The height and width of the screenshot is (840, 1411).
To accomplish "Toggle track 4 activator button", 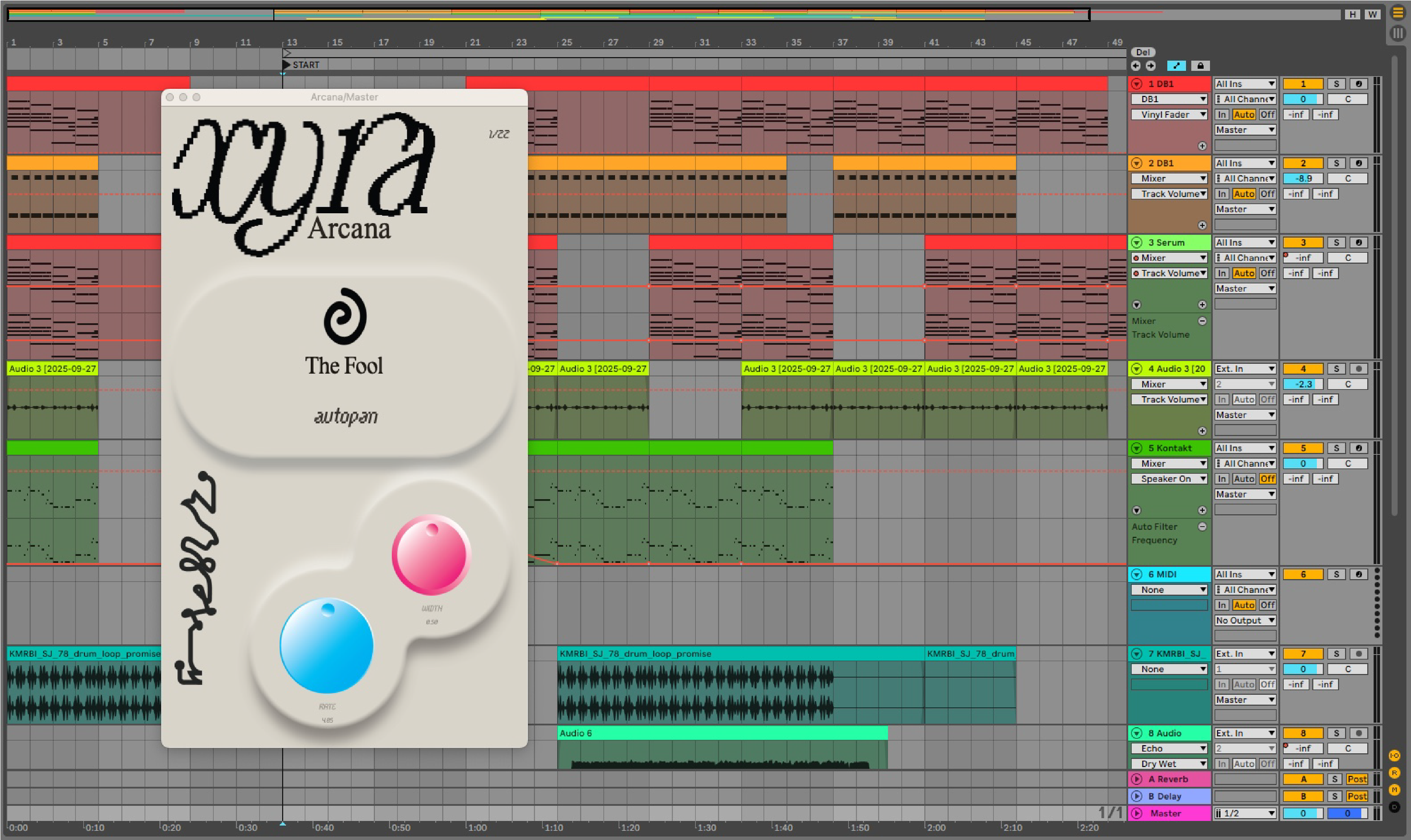I will pyautogui.click(x=1303, y=368).
